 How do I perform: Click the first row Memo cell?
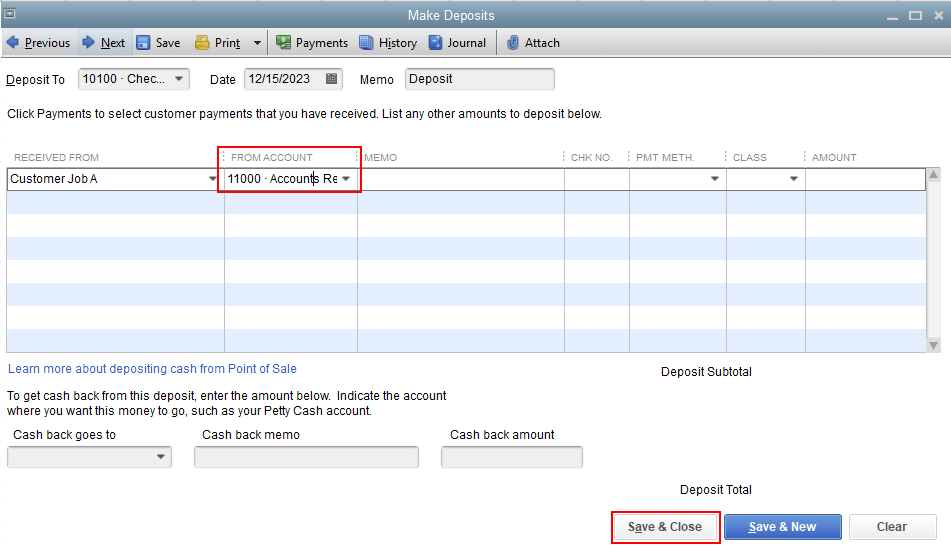(x=461, y=179)
